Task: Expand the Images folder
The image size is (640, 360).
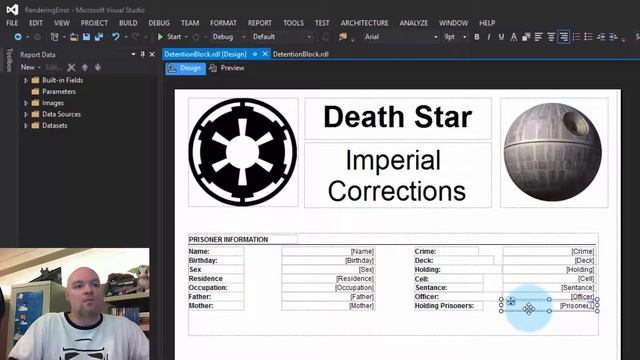Action: pos(26,103)
